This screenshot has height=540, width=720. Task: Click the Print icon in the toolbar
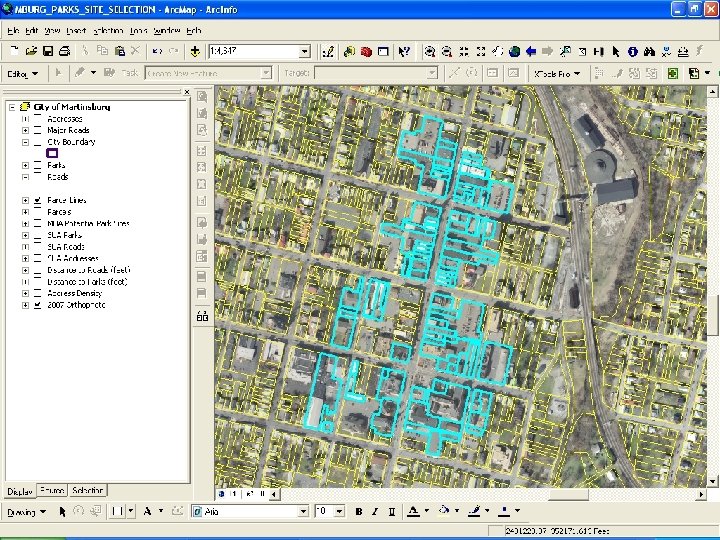(64, 51)
